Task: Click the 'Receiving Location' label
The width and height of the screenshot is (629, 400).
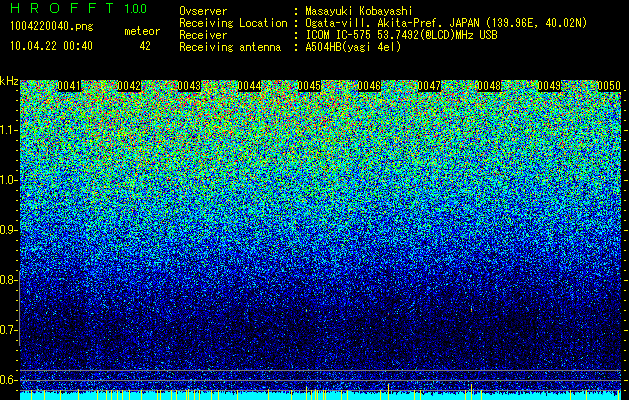Action: (233, 23)
